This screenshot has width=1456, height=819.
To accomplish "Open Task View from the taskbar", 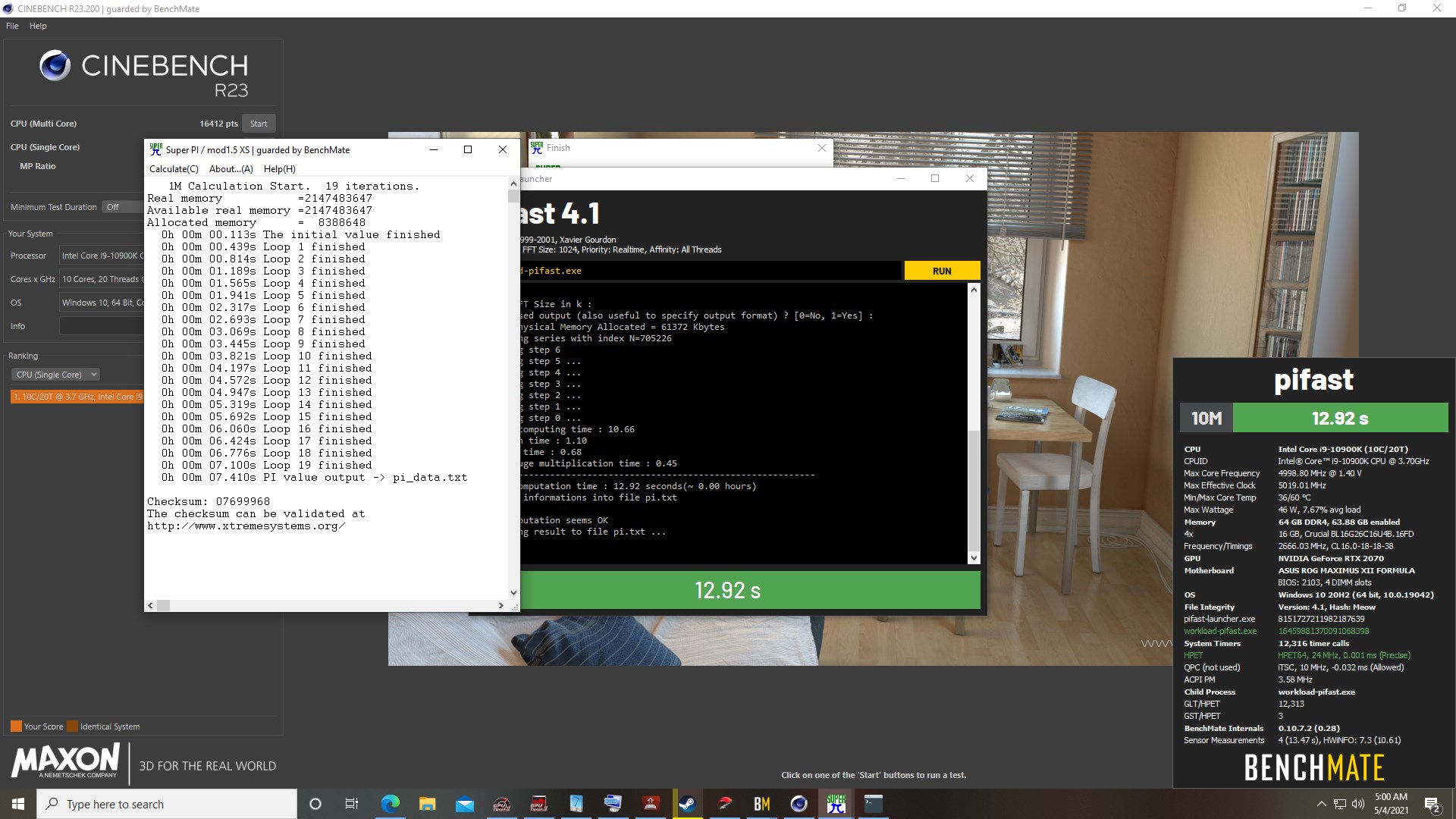I will tap(352, 804).
